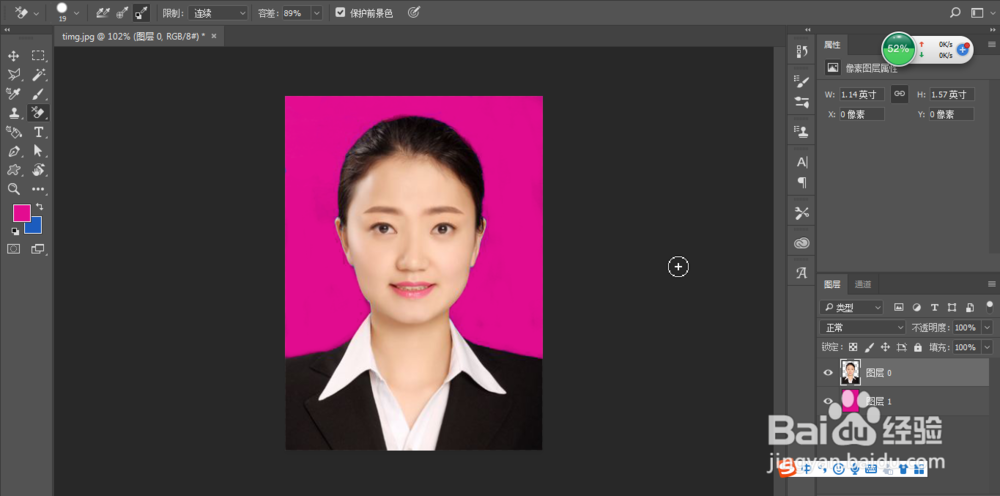Open 限制 连续 dropdown
The image size is (1000, 496).
217,13
